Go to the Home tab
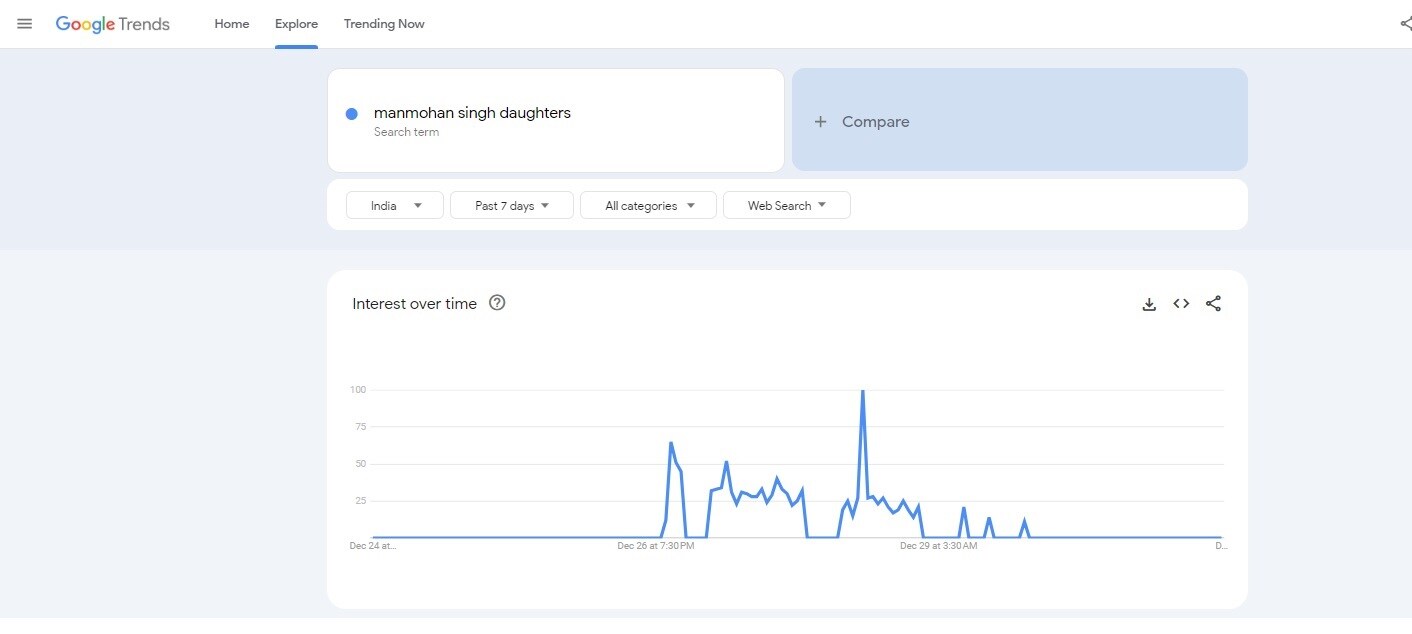Image resolution: width=1412 pixels, height=634 pixels. [232, 24]
